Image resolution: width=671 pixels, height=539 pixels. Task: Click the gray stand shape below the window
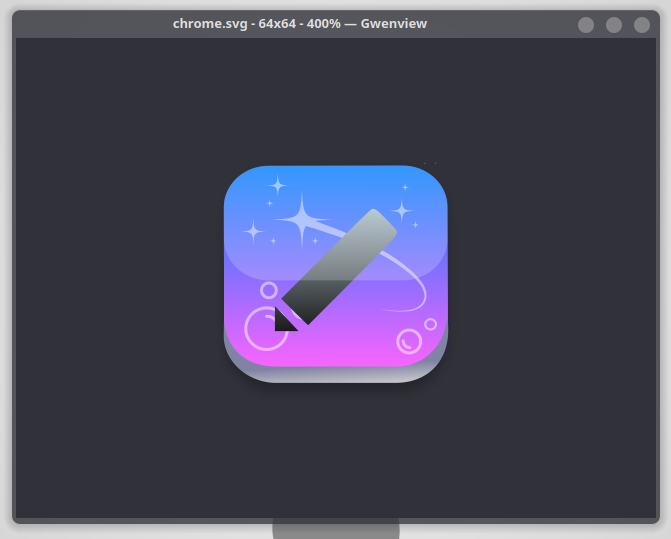335,530
